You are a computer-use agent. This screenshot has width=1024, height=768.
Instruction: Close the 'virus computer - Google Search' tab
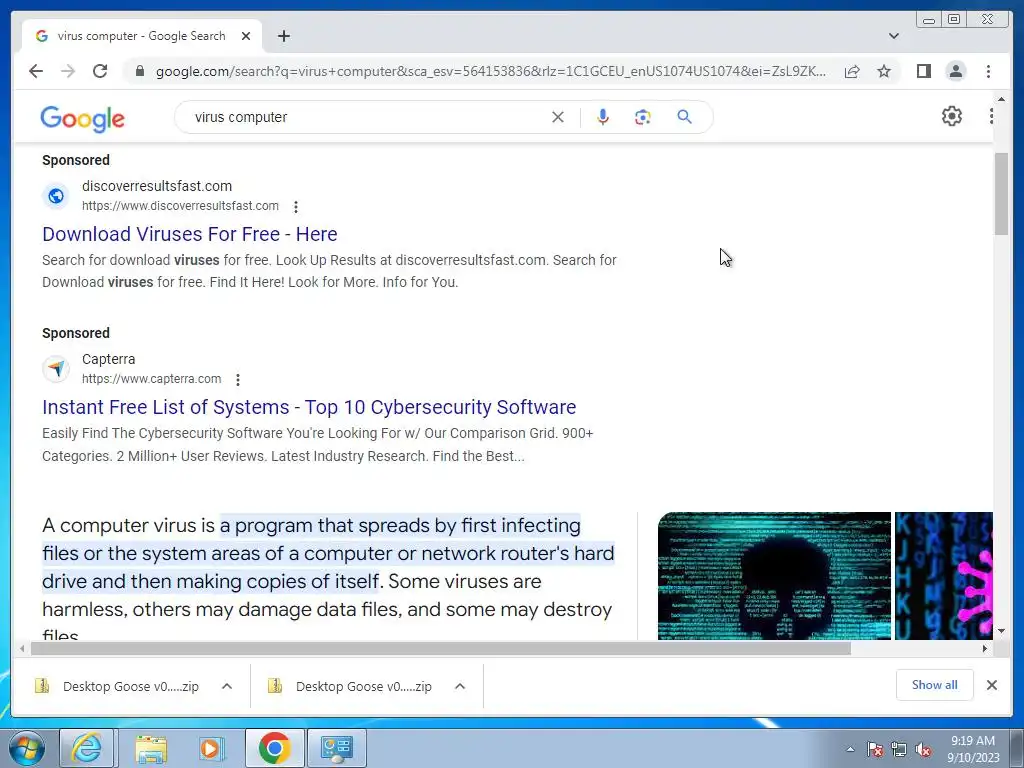(246, 36)
